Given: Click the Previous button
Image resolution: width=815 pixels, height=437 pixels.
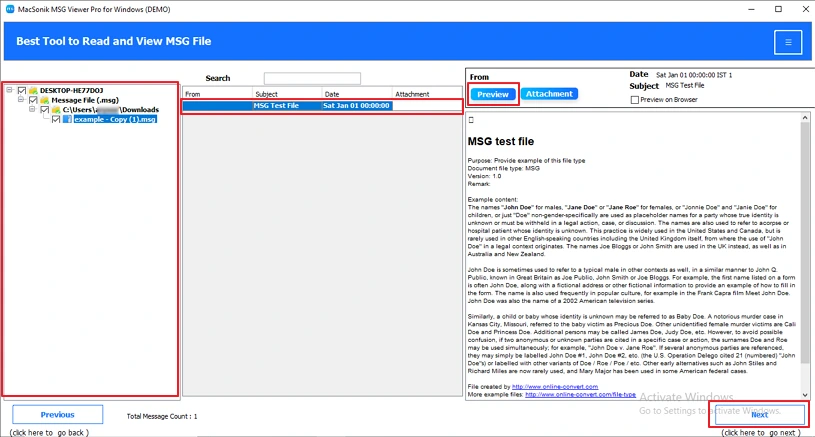Looking at the screenshot, I should pyautogui.click(x=58, y=415).
